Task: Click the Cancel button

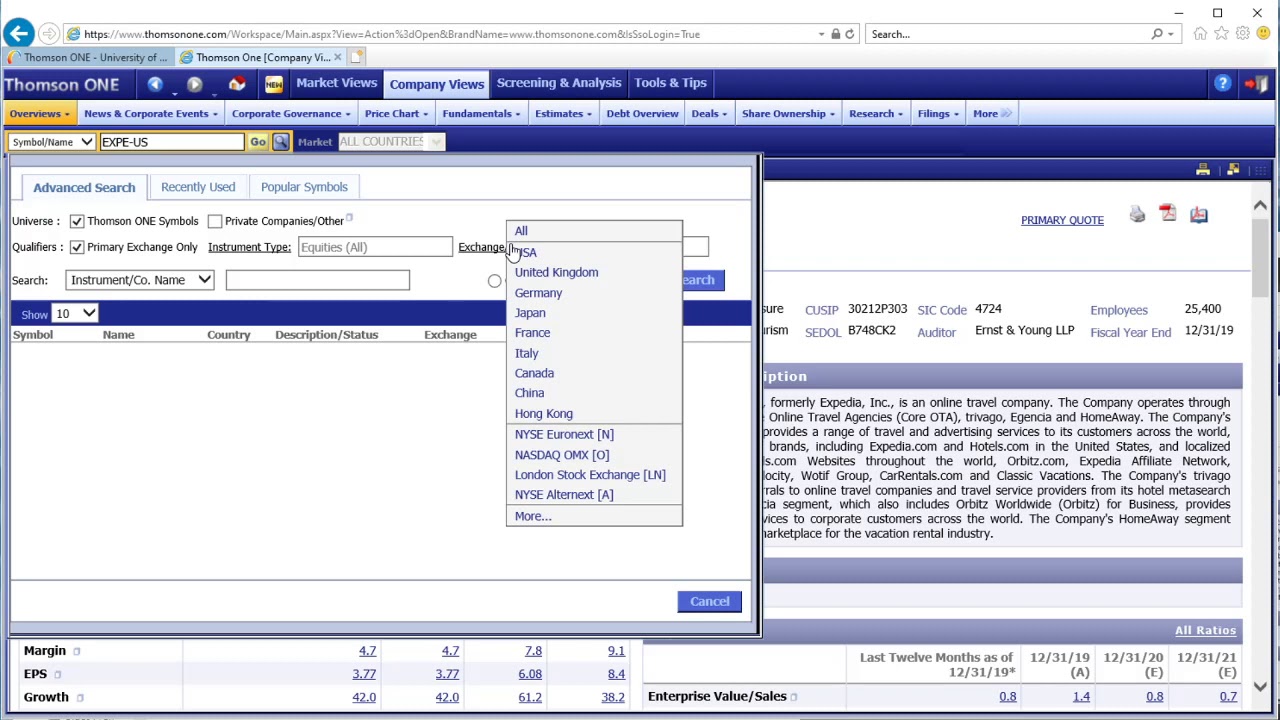Action: [710, 601]
